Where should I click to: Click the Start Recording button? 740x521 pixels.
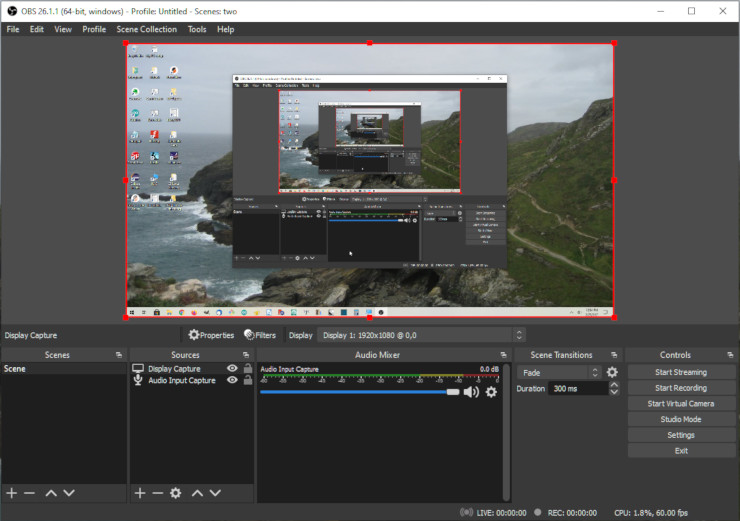click(681, 388)
